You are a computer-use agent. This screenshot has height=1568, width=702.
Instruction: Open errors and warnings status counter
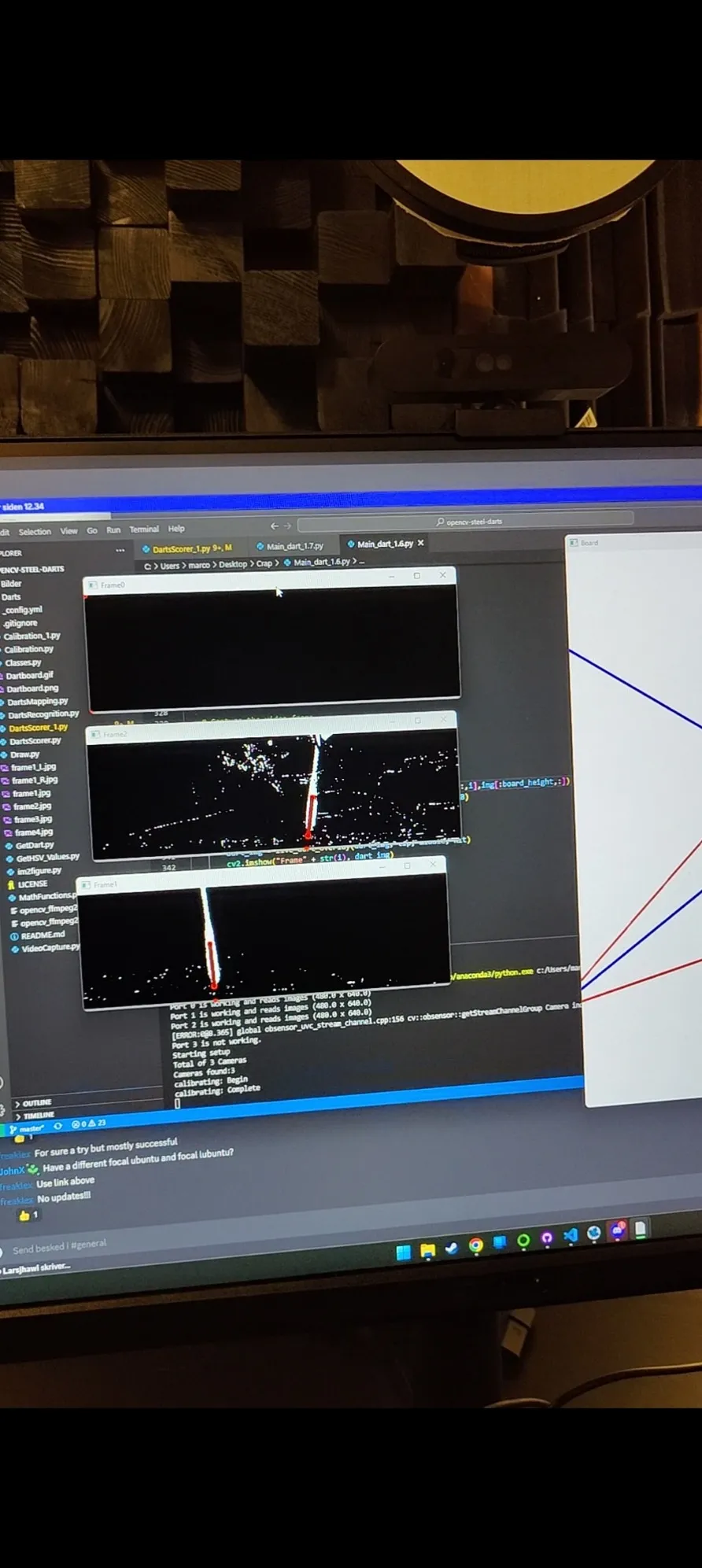(88, 1123)
